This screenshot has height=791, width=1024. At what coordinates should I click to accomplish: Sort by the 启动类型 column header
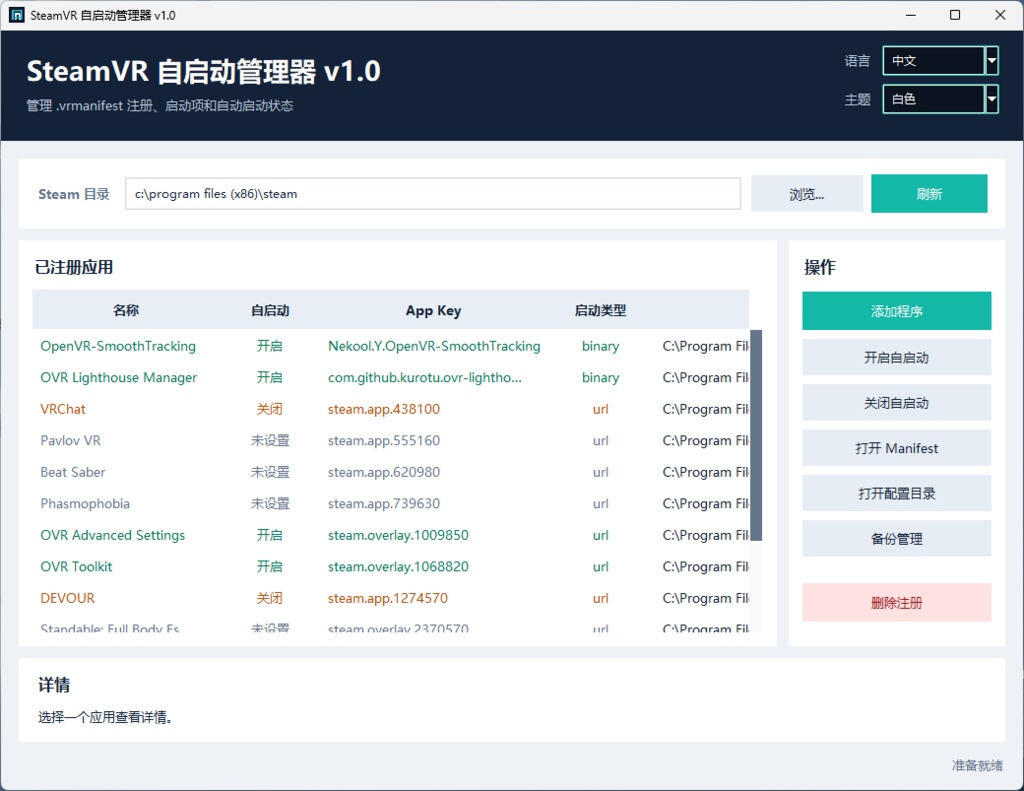pyautogui.click(x=600, y=310)
